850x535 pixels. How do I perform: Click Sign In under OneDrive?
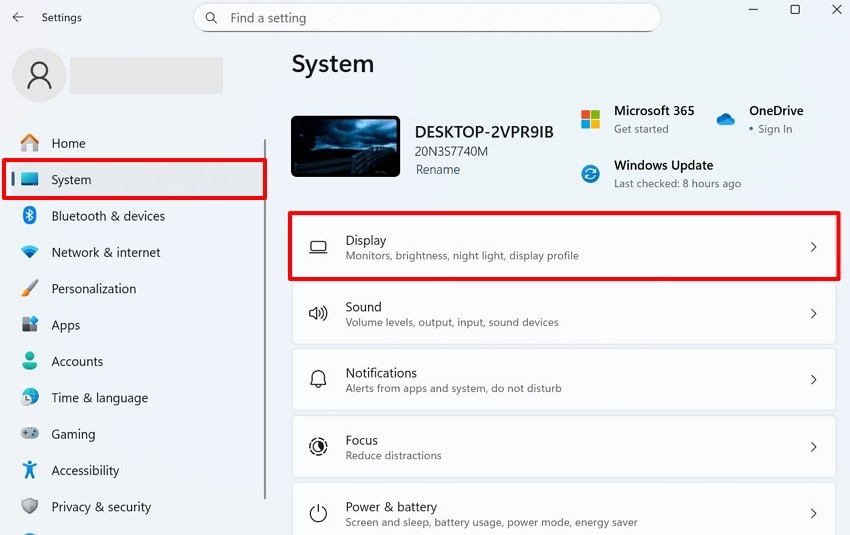click(x=775, y=129)
